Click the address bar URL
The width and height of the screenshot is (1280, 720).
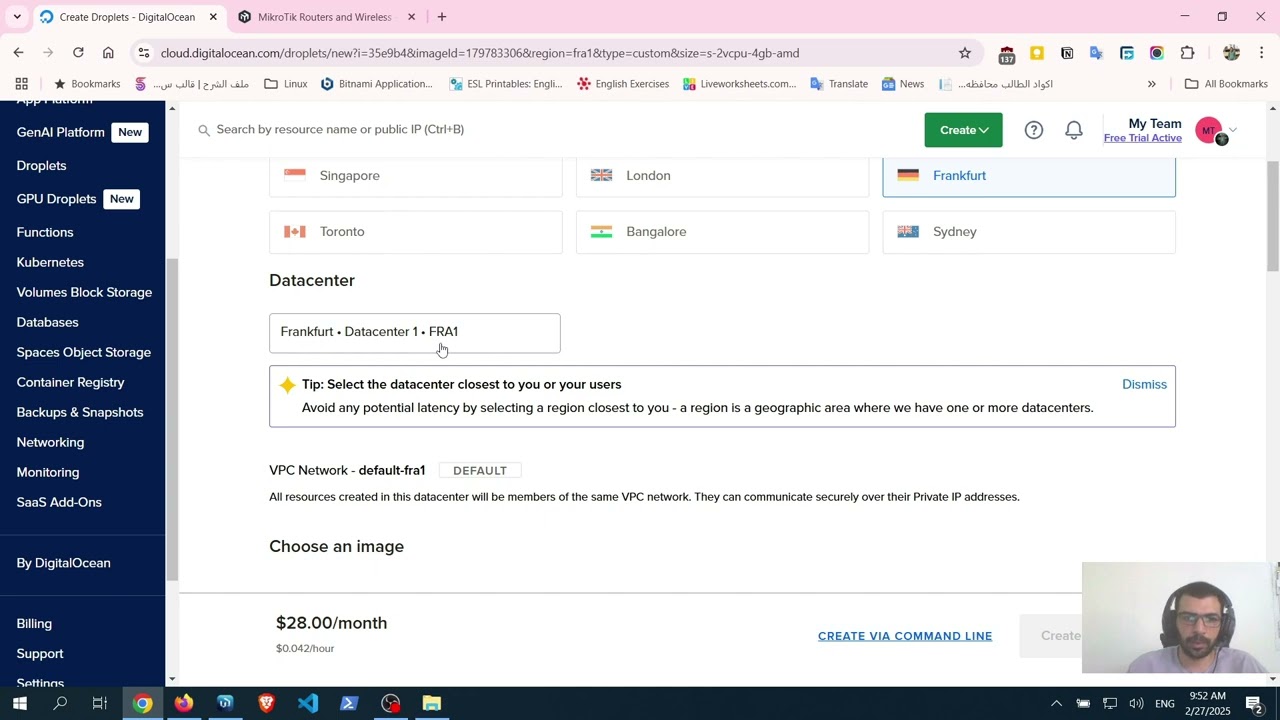pyautogui.click(x=480, y=53)
